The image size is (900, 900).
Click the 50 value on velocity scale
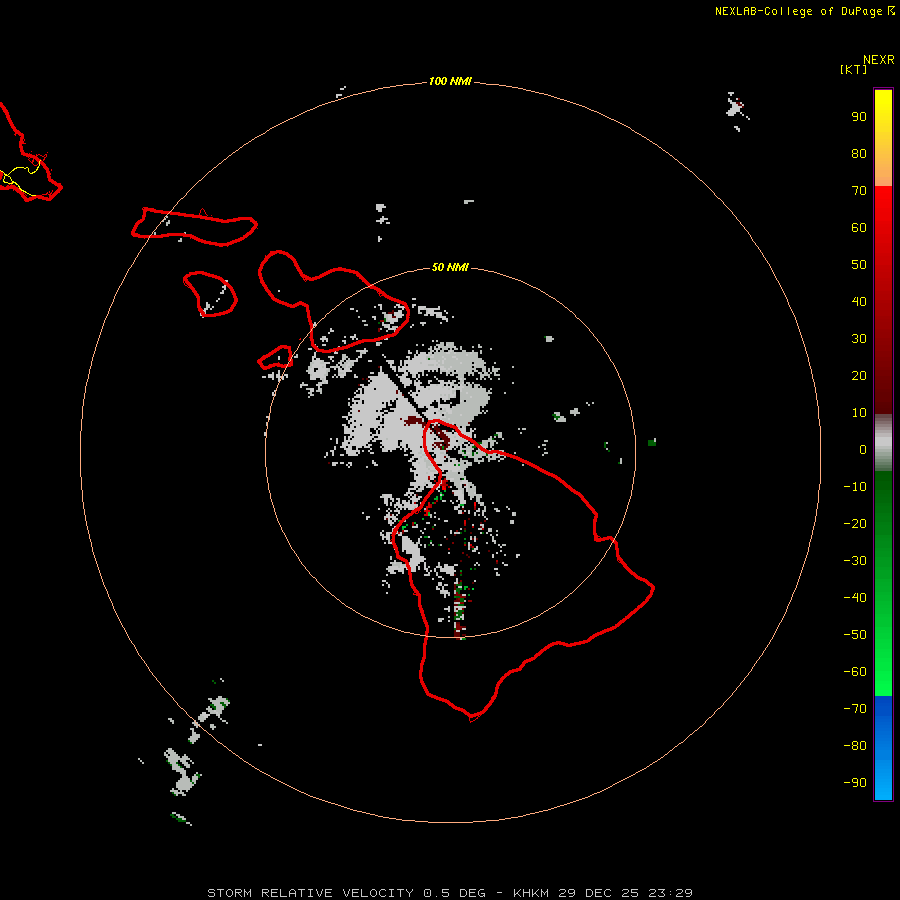[x=859, y=265]
